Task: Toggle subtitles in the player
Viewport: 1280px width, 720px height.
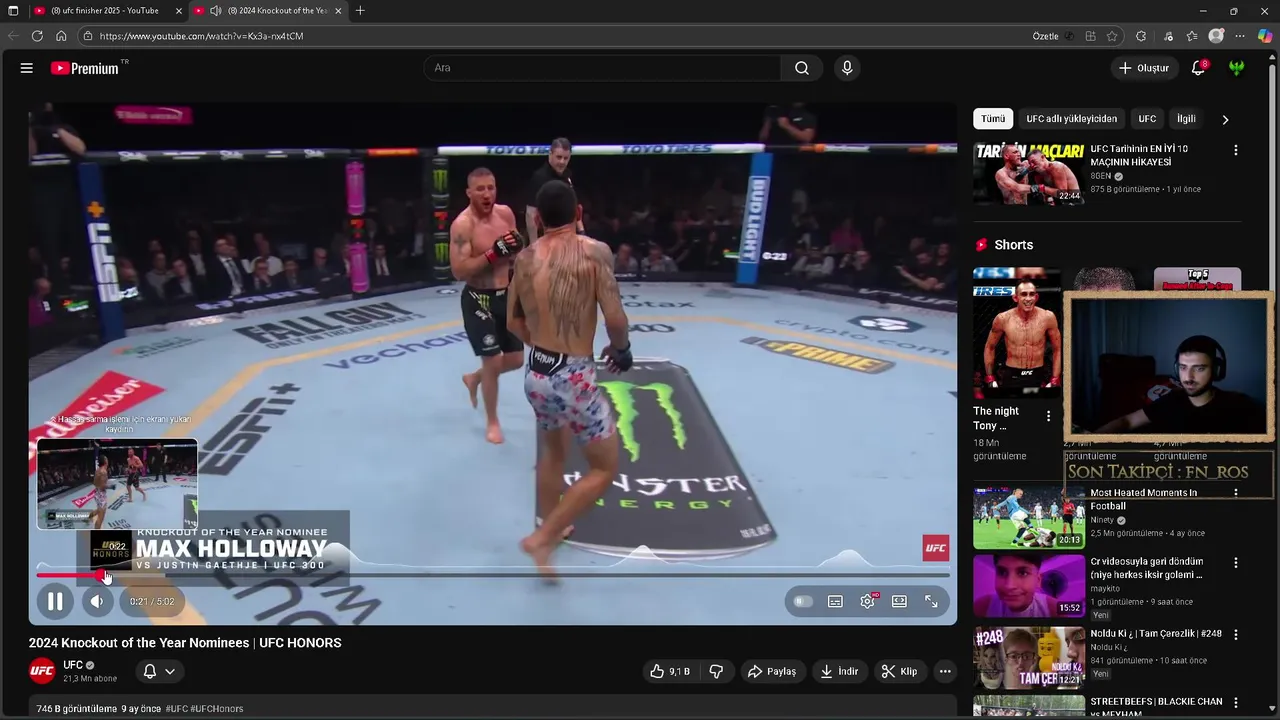Action: tap(835, 601)
